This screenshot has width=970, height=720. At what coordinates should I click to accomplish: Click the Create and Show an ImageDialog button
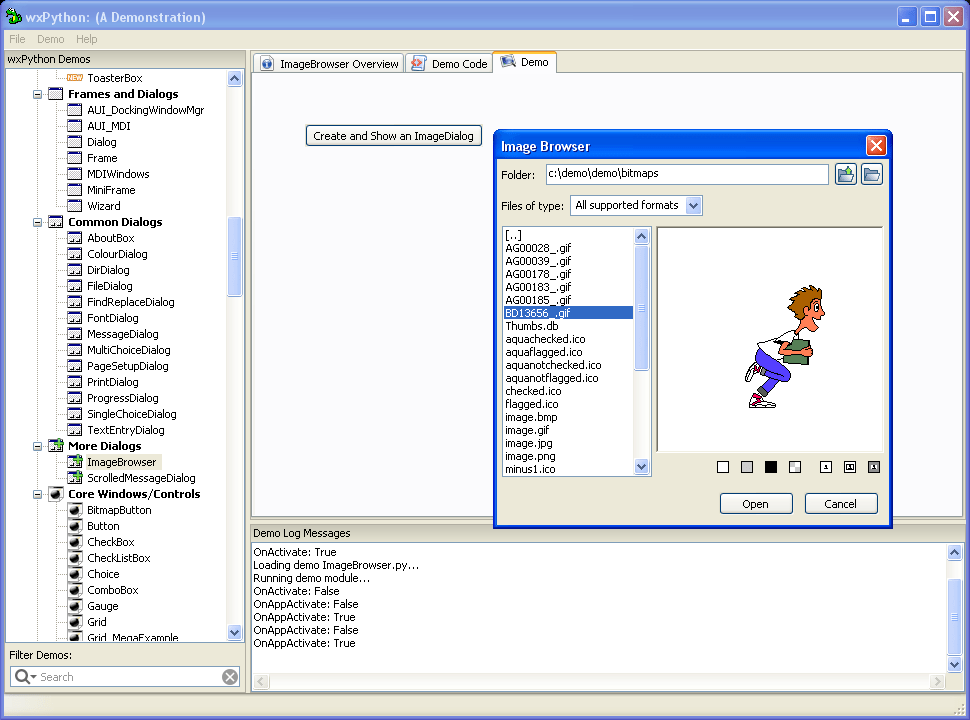393,135
